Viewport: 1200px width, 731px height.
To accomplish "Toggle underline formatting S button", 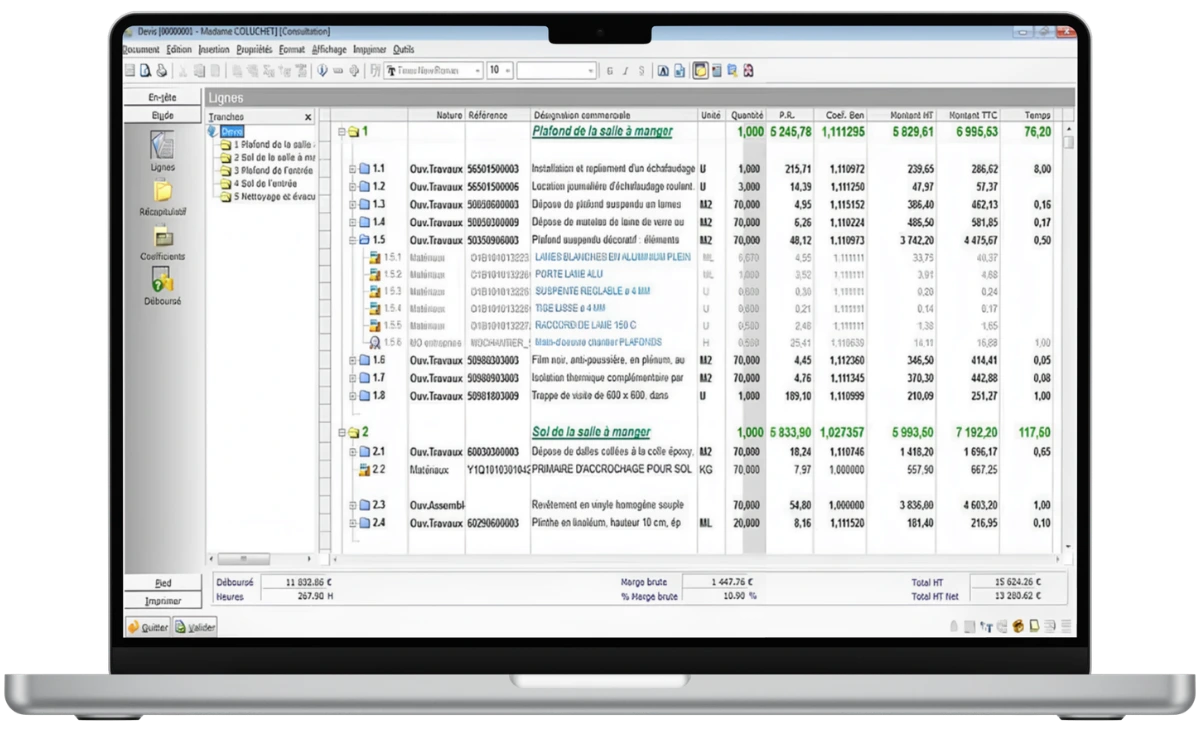I will tap(640, 71).
